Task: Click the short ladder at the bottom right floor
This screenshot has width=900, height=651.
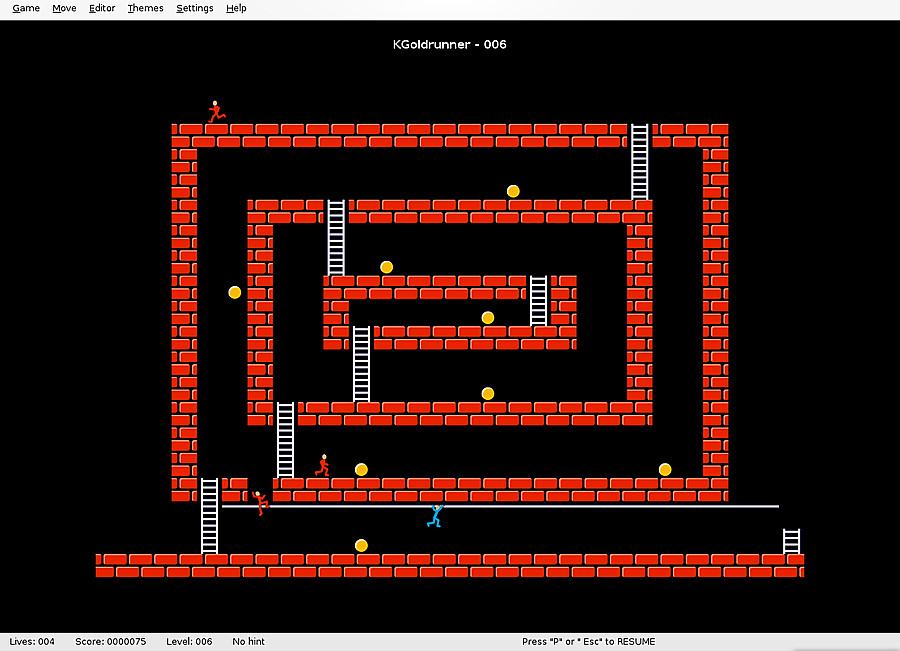Action: 792,541
